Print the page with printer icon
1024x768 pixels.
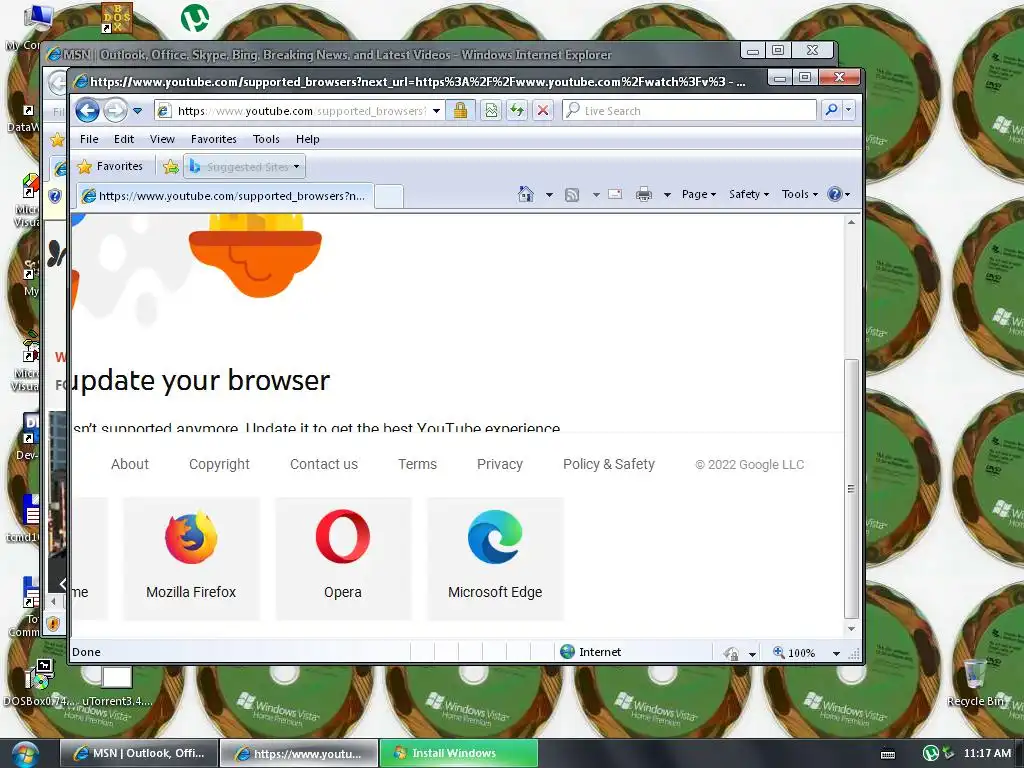(x=643, y=194)
